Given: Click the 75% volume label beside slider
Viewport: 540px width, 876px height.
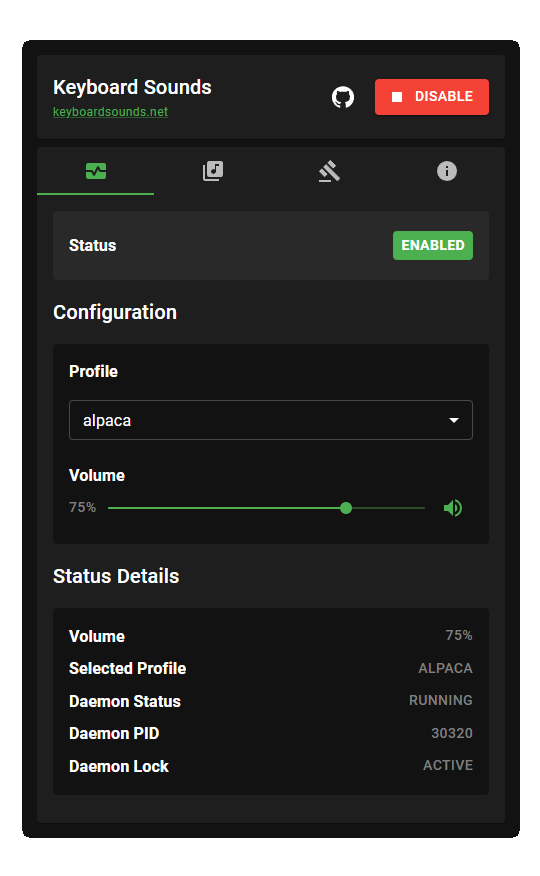Looking at the screenshot, I should 82,507.
